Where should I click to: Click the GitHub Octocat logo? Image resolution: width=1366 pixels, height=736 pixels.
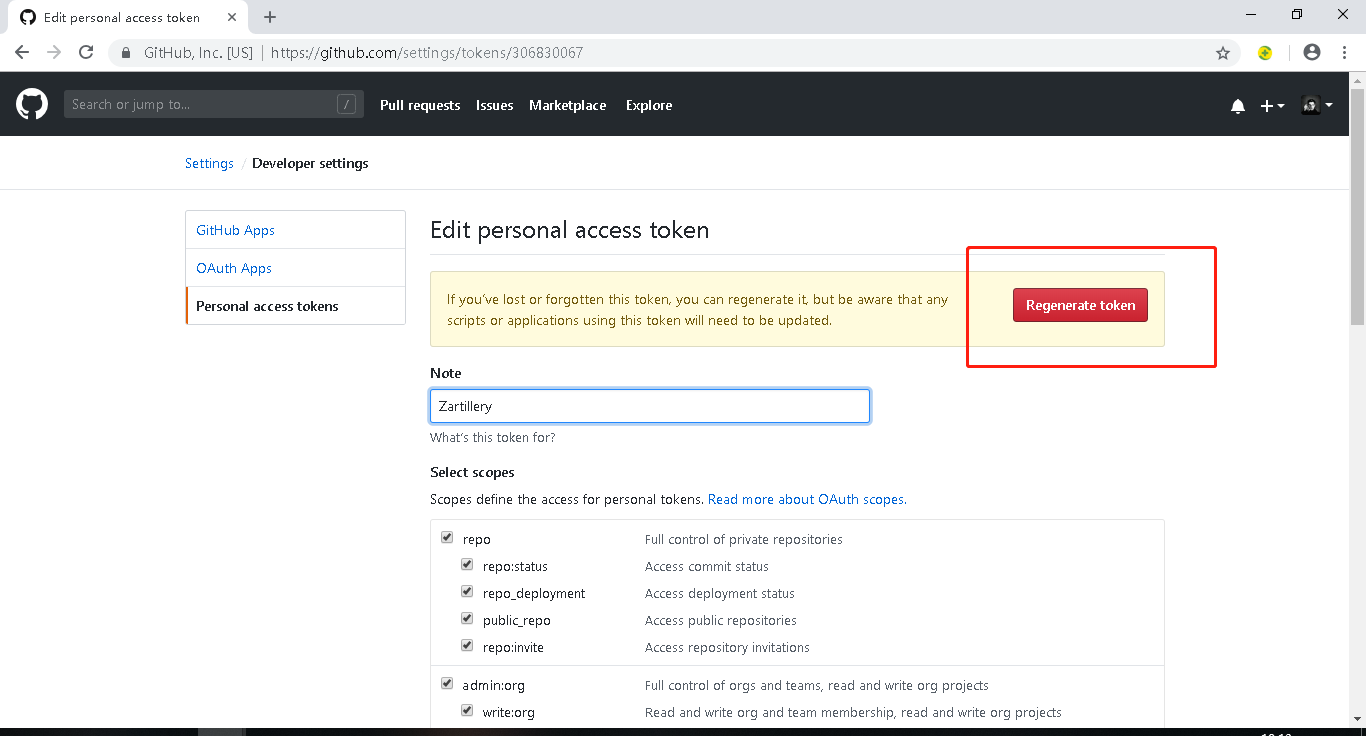click(x=32, y=104)
